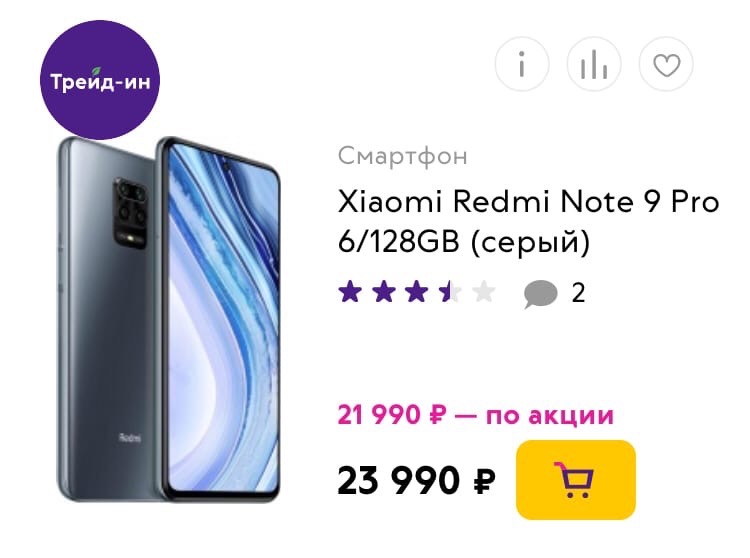This screenshot has height=558, width=750.
Task: View the 21 990 ₽ по акции offer
Action: tap(475, 415)
